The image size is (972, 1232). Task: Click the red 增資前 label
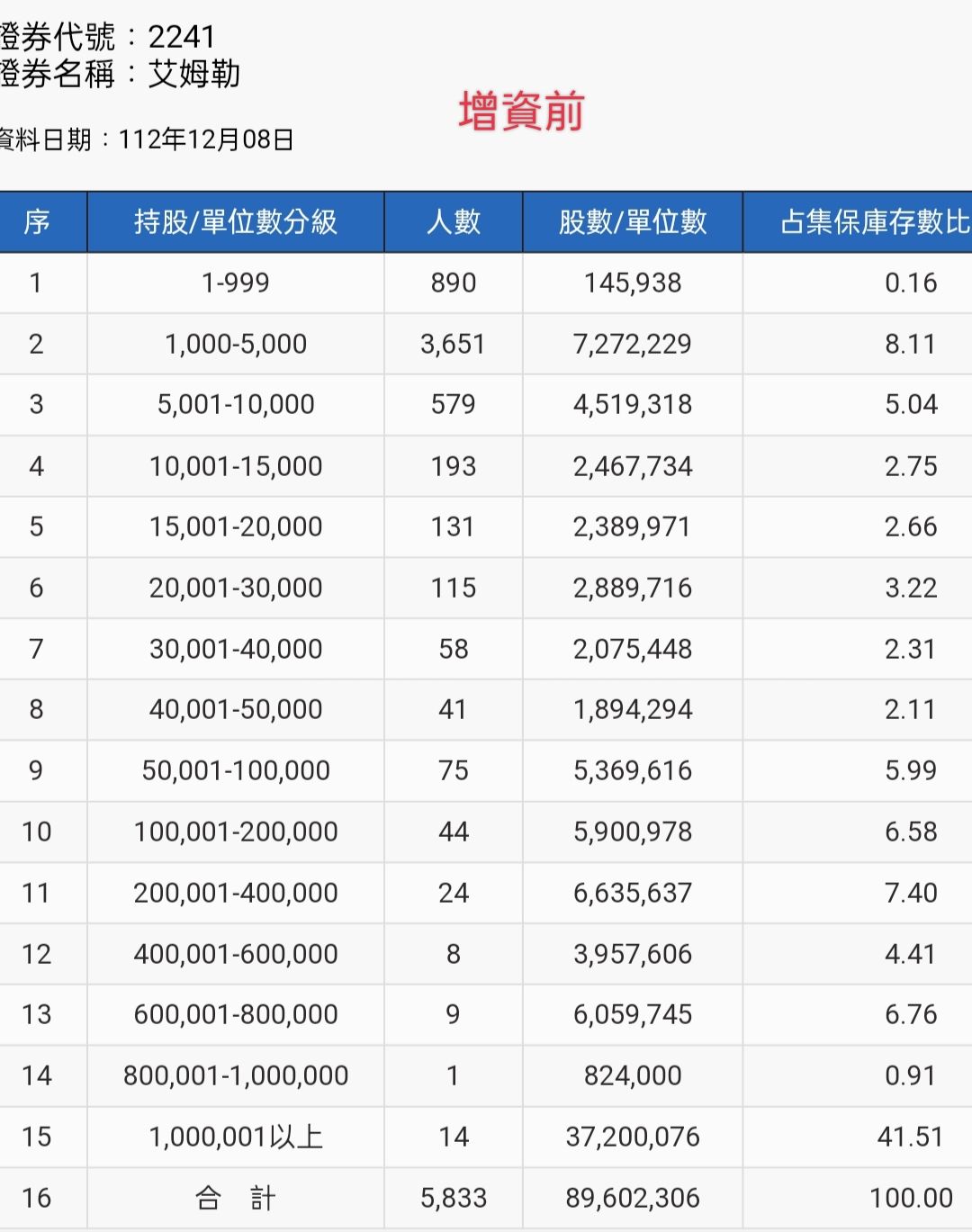tap(522, 111)
